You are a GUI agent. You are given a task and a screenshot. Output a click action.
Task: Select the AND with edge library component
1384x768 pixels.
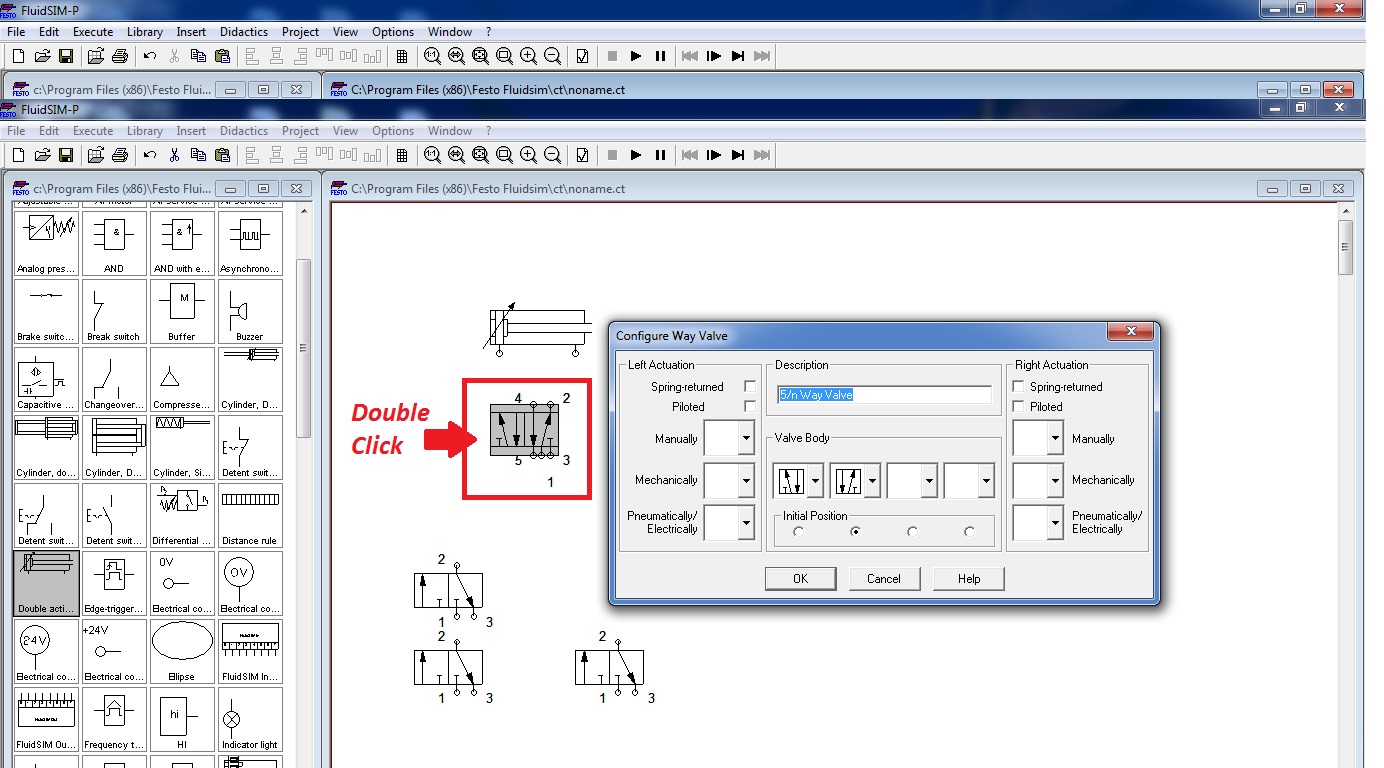tap(182, 242)
